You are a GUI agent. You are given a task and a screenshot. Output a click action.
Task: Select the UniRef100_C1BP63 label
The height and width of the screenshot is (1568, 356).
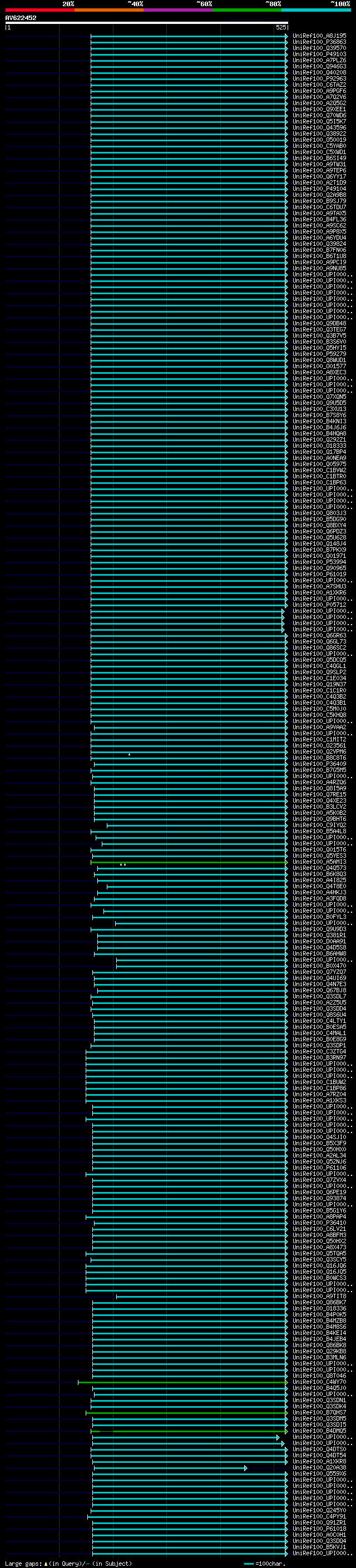tap(319, 483)
